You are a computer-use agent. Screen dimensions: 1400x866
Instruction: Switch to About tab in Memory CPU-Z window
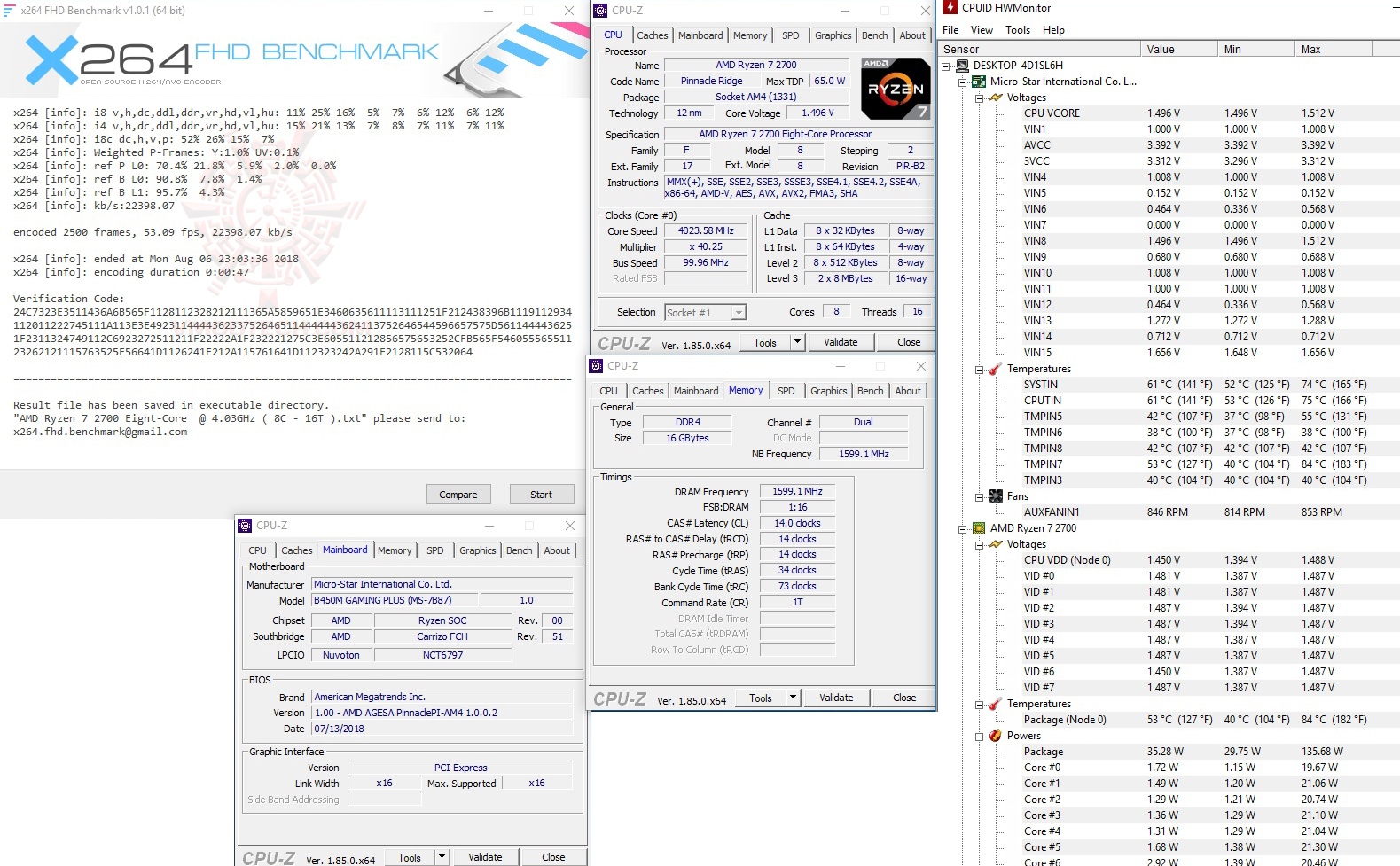908,391
